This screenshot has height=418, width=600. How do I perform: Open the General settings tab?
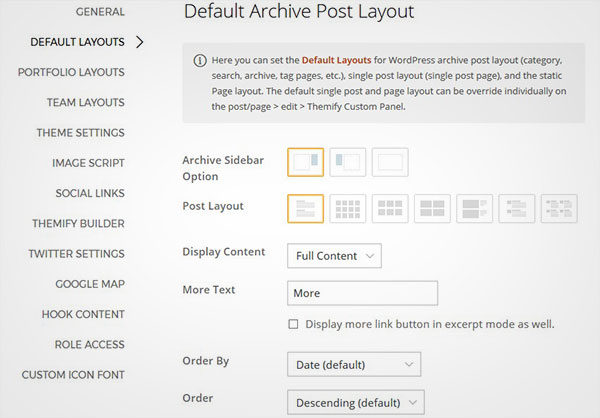tap(100, 12)
